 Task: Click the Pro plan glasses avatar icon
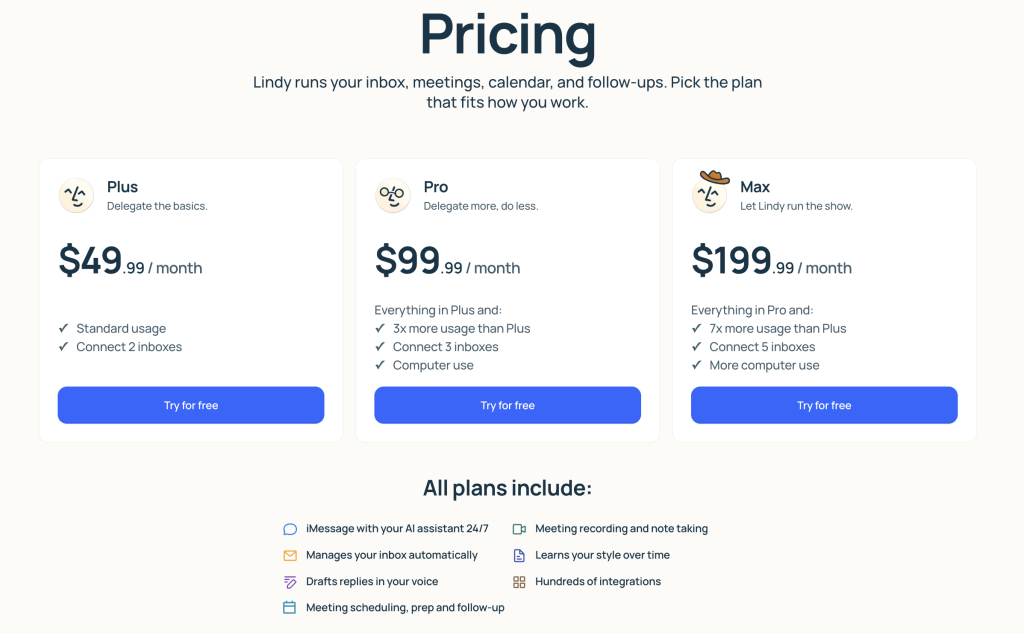click(x=392, y=195)
